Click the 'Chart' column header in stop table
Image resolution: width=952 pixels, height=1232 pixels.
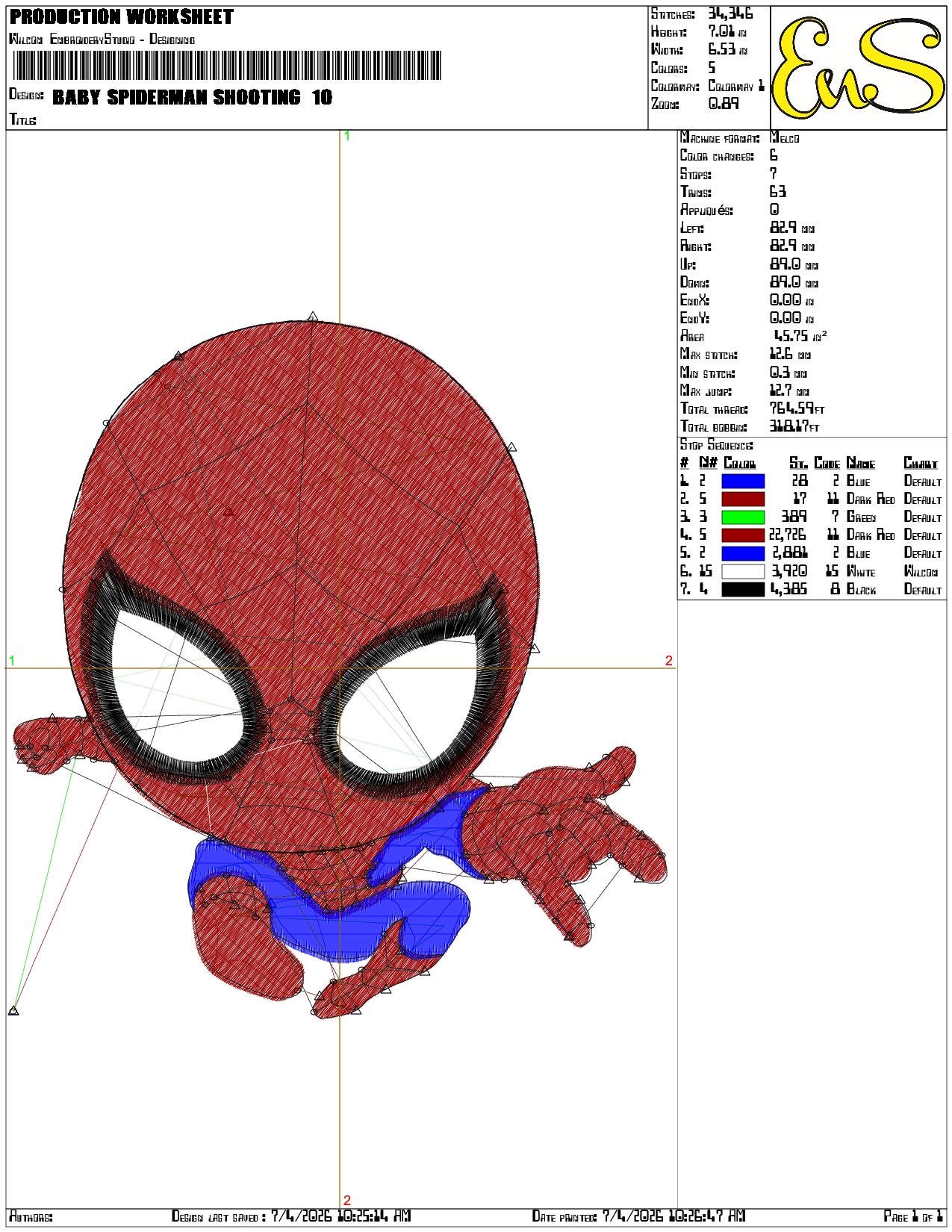(921, 463)
